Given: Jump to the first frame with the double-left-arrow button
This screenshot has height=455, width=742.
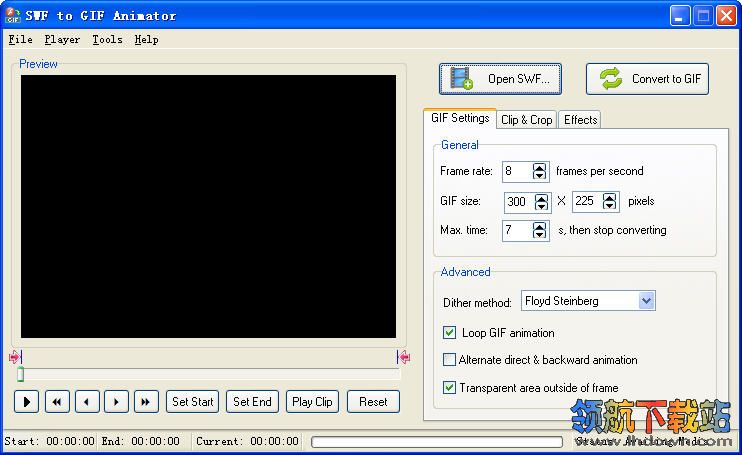Looking at the screenshot, I should [57, 402].
